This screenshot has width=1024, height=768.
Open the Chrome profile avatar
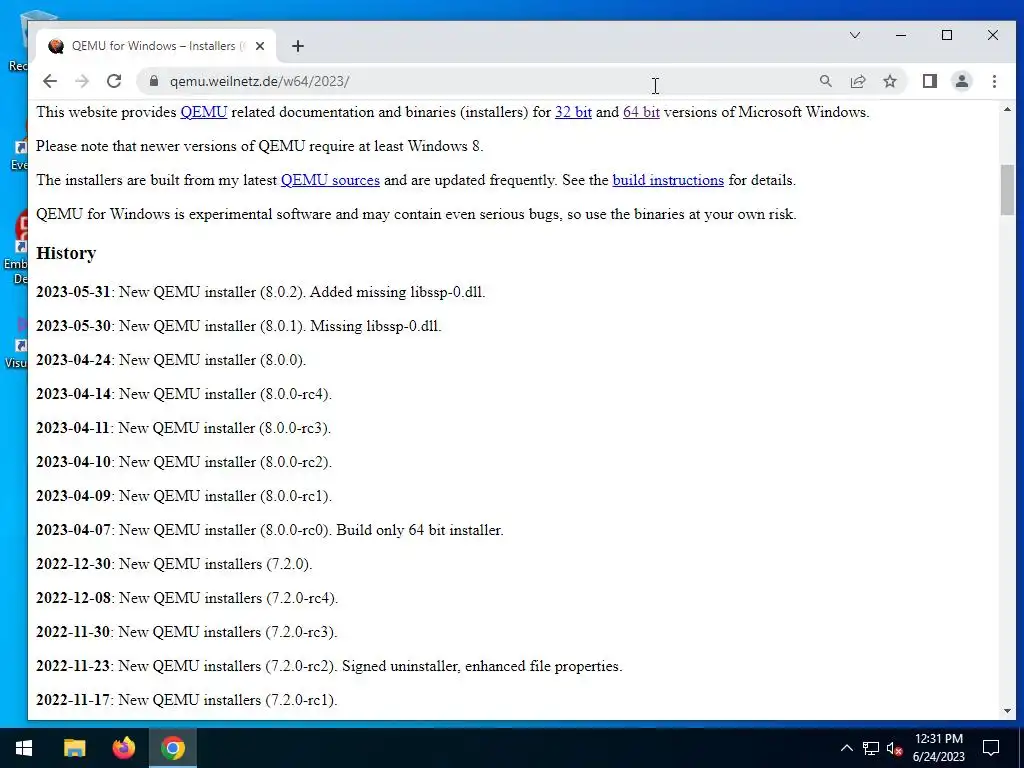tap(962, 81)
